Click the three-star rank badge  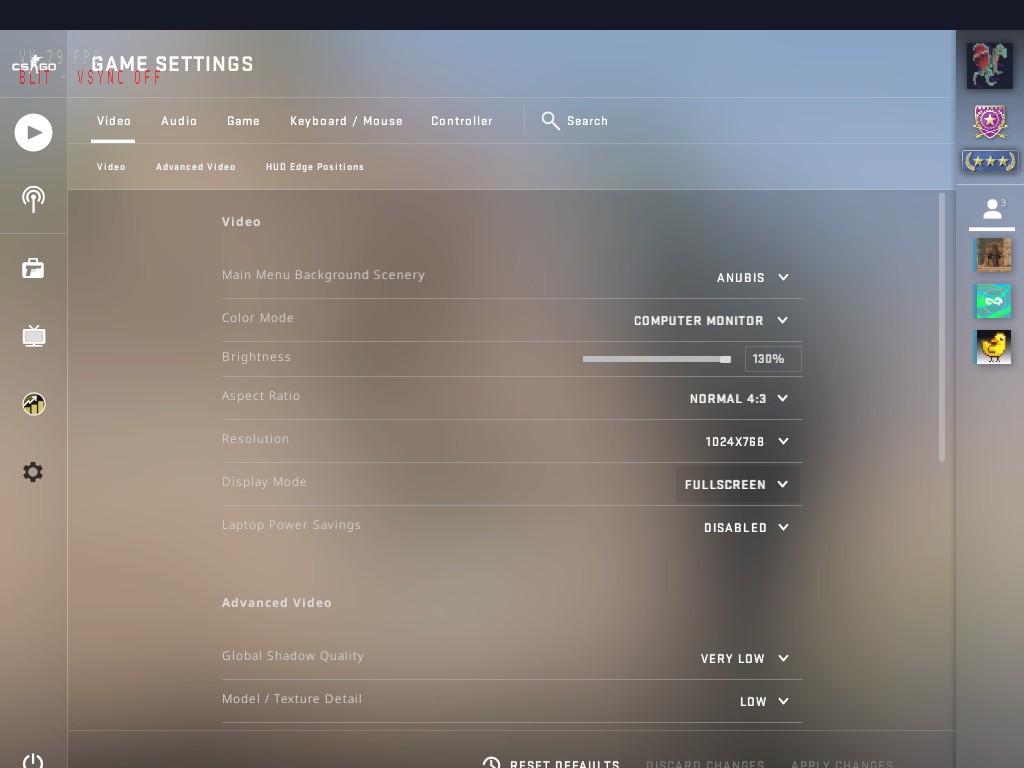pyautogui.click(x=990, y=161)
